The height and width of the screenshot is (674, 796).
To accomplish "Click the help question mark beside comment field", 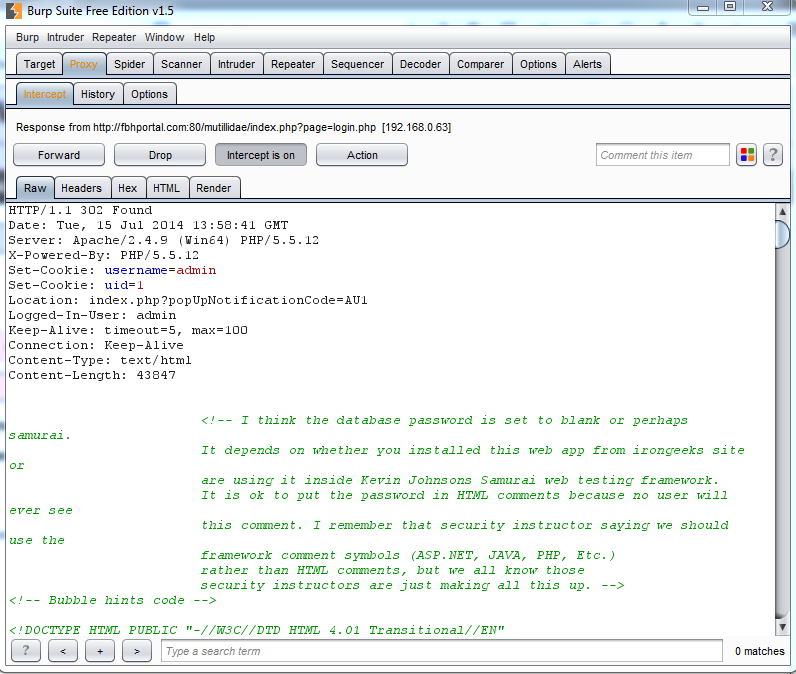I will 773,155.
